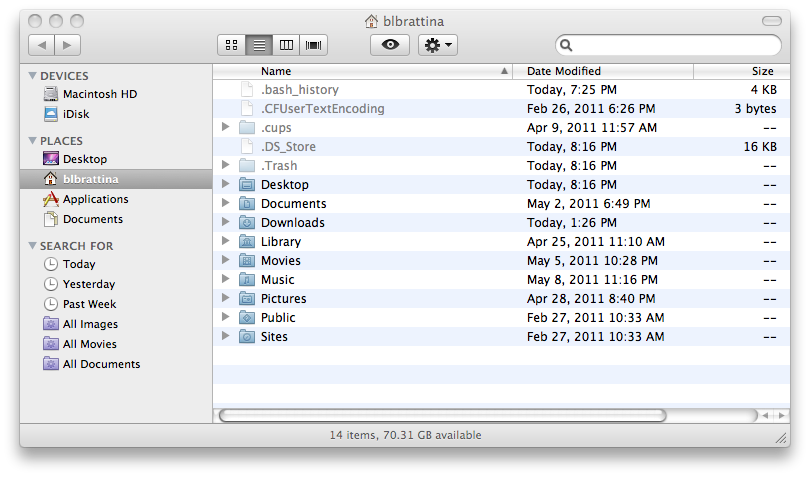This screenshot has width=810, height=477.
Task: Toggle the toolbar with the pill button
Action: [x=772, y=21]
